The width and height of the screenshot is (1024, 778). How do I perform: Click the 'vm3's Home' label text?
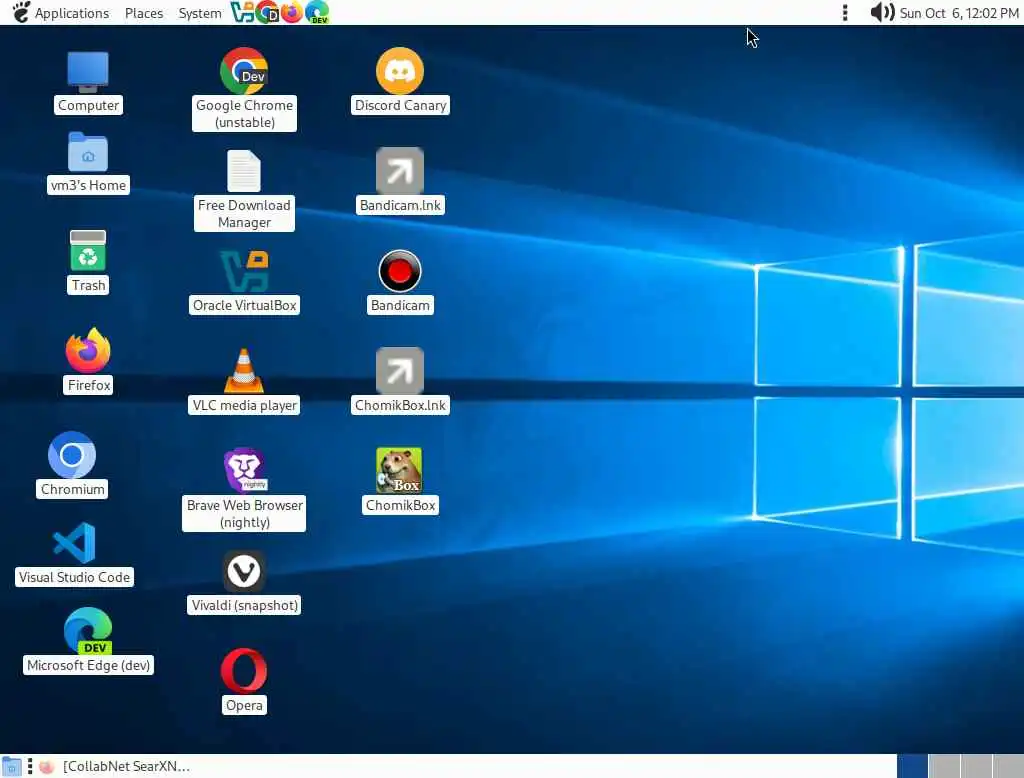pyautogui.click(x=88, y=186)
